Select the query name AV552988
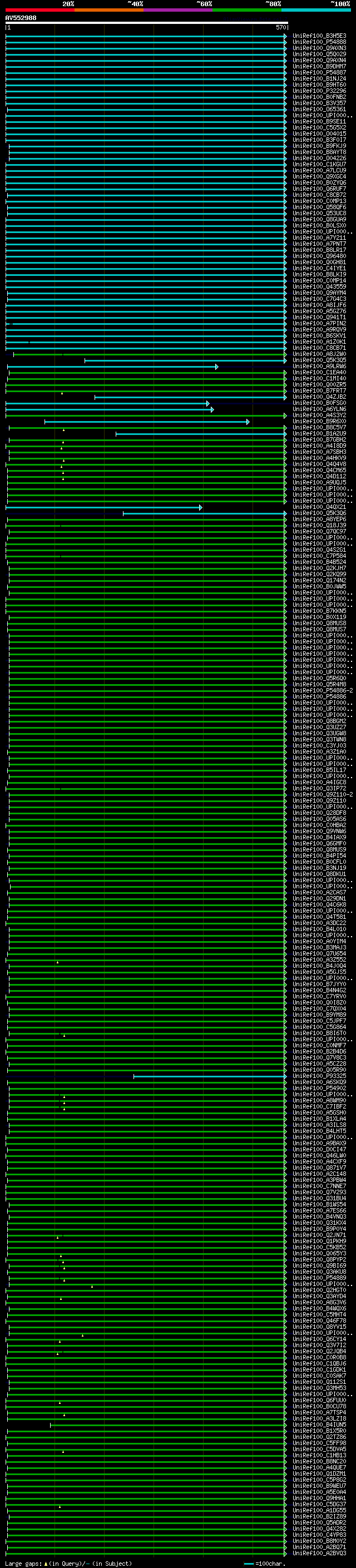The image size is (356, 1568). [x=21, y=18]
